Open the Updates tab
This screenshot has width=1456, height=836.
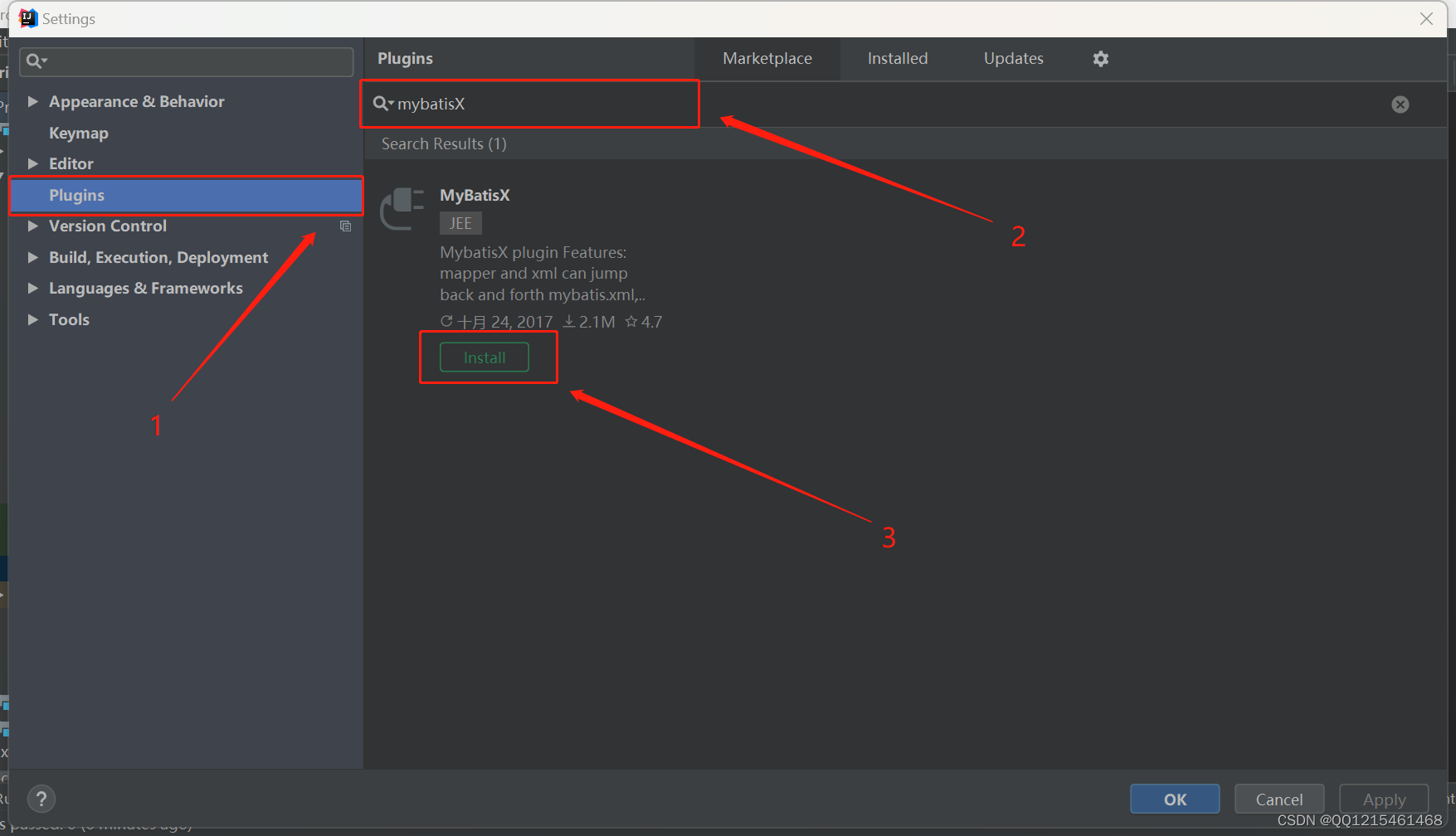pos(1013,59)
